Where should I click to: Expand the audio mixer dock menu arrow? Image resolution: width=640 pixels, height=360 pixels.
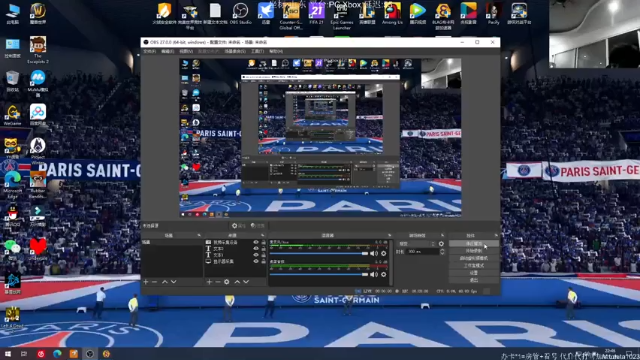tap(389, 236)
